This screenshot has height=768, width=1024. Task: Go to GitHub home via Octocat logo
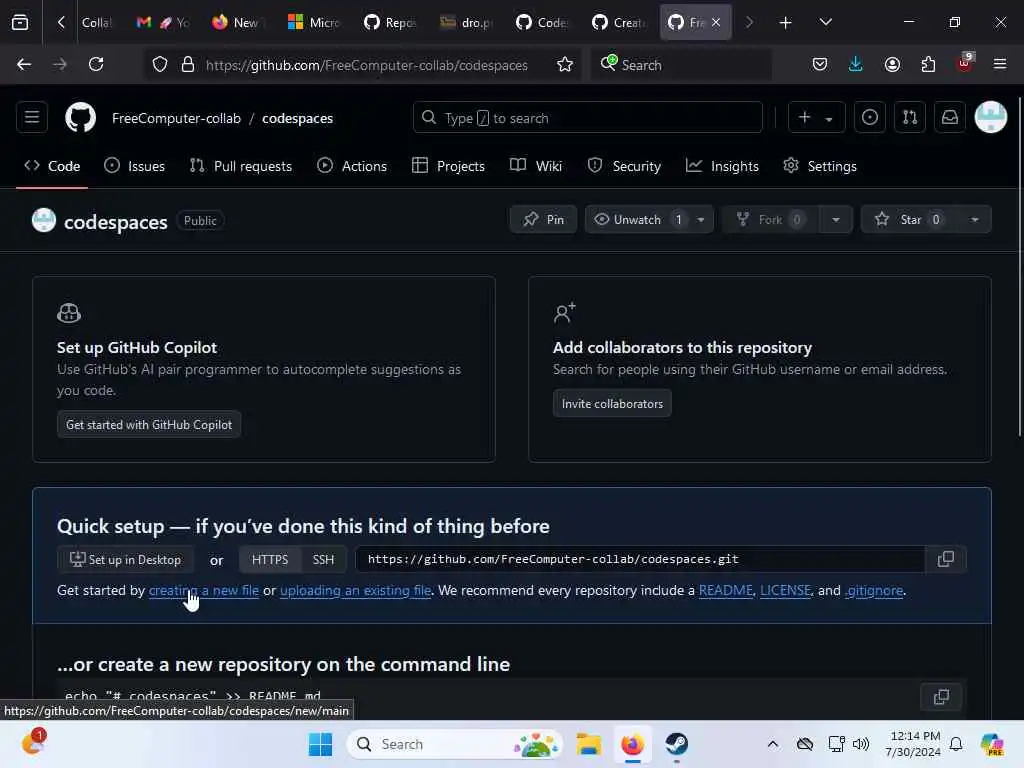(x=80, y=118)
